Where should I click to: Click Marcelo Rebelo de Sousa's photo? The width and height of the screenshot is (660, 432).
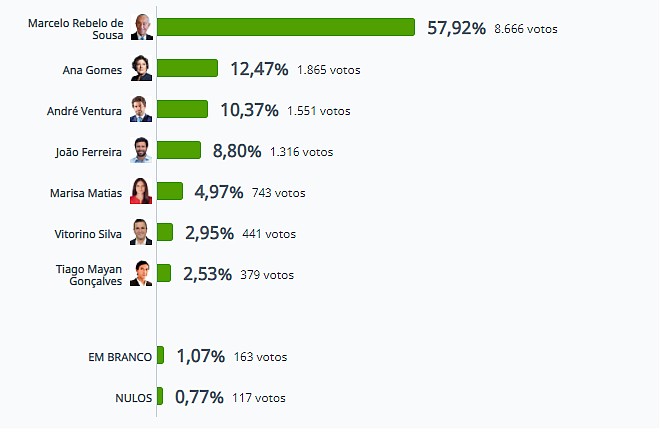click(x=141, y=27)
